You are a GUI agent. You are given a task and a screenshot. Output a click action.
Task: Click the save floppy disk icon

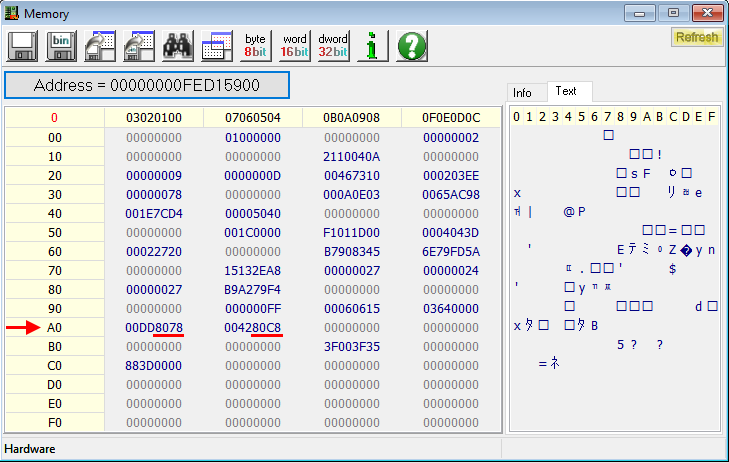click(x=22, y=45)
